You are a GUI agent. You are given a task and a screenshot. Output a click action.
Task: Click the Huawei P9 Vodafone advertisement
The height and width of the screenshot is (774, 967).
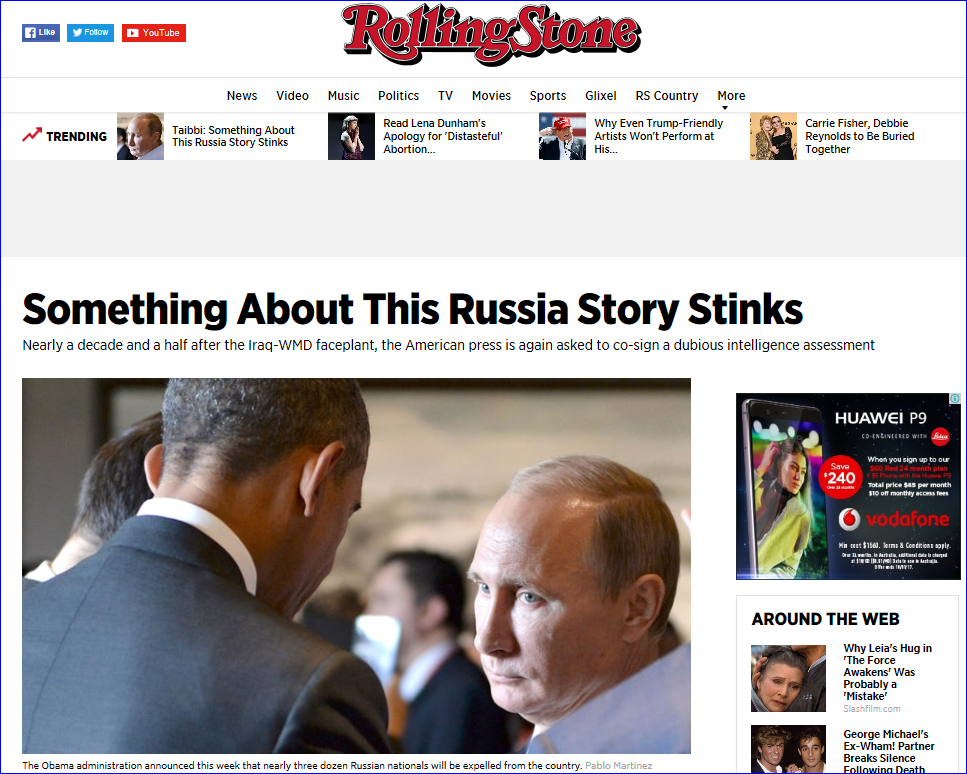point(848,487)
